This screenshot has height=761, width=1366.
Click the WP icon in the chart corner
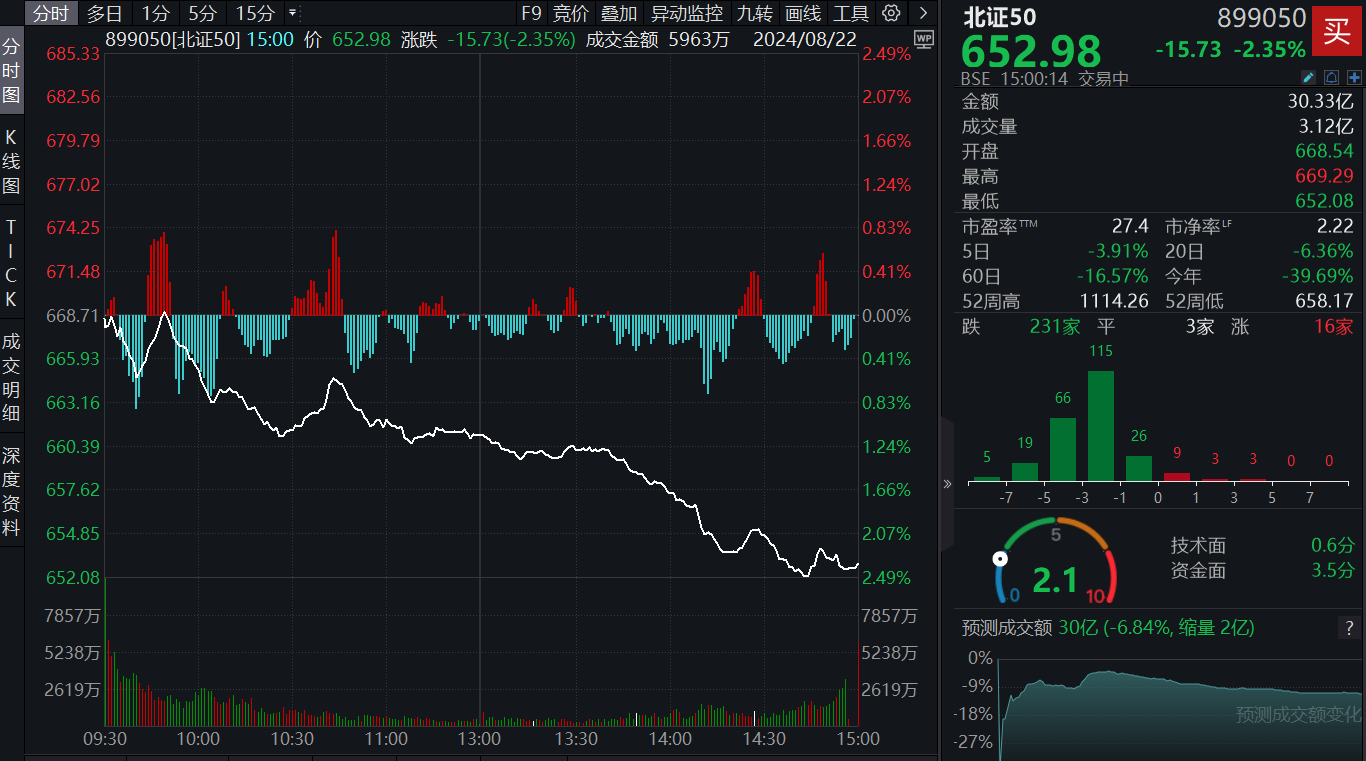(x=923, y=41)
